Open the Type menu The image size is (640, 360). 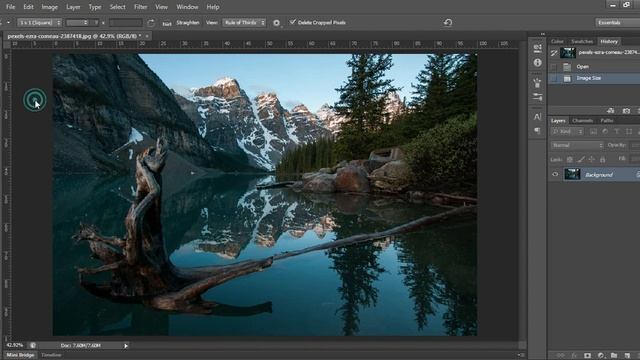[95, 7]
